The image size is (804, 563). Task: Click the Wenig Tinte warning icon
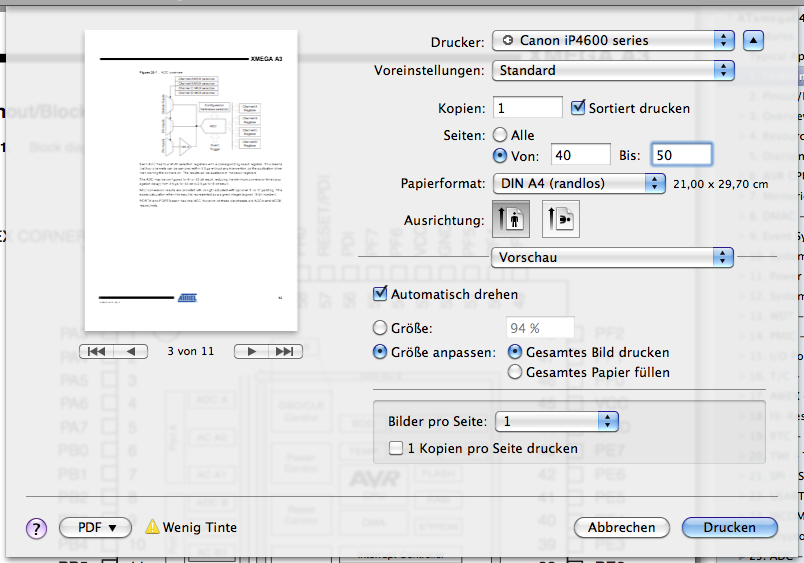[x=152, y=527]
